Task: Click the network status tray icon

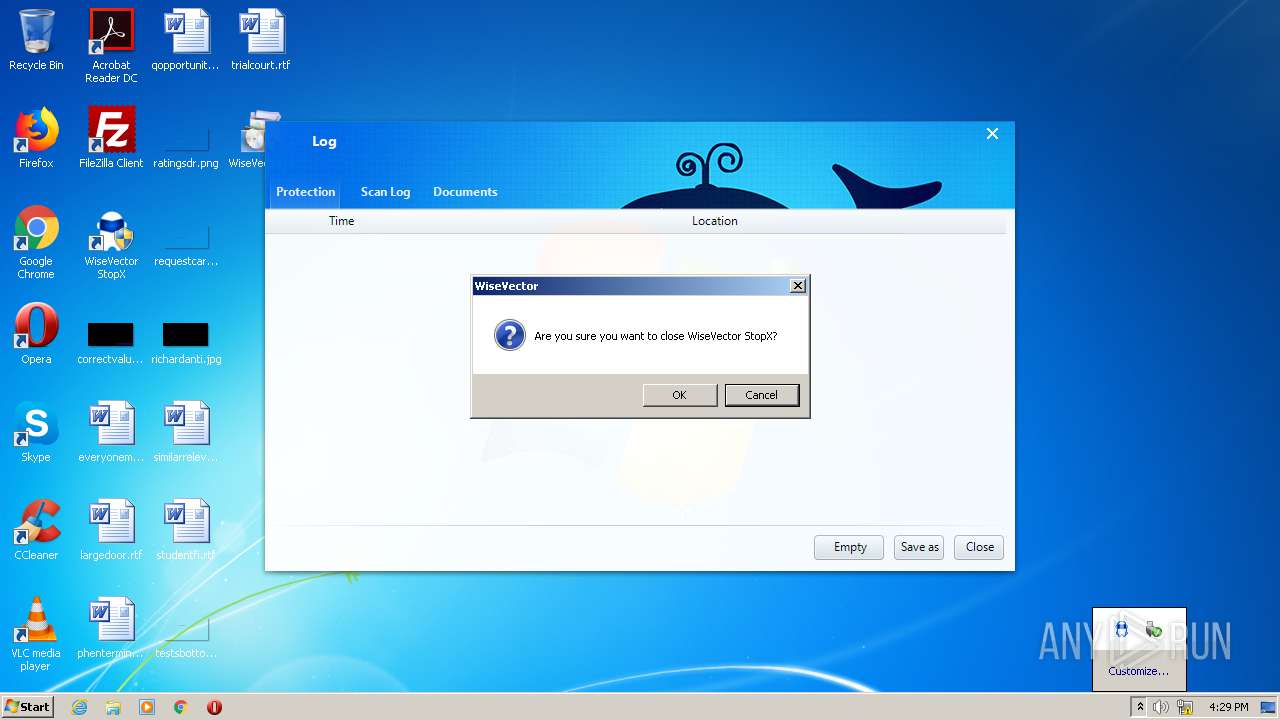Action: click(x=1186, y=707)
